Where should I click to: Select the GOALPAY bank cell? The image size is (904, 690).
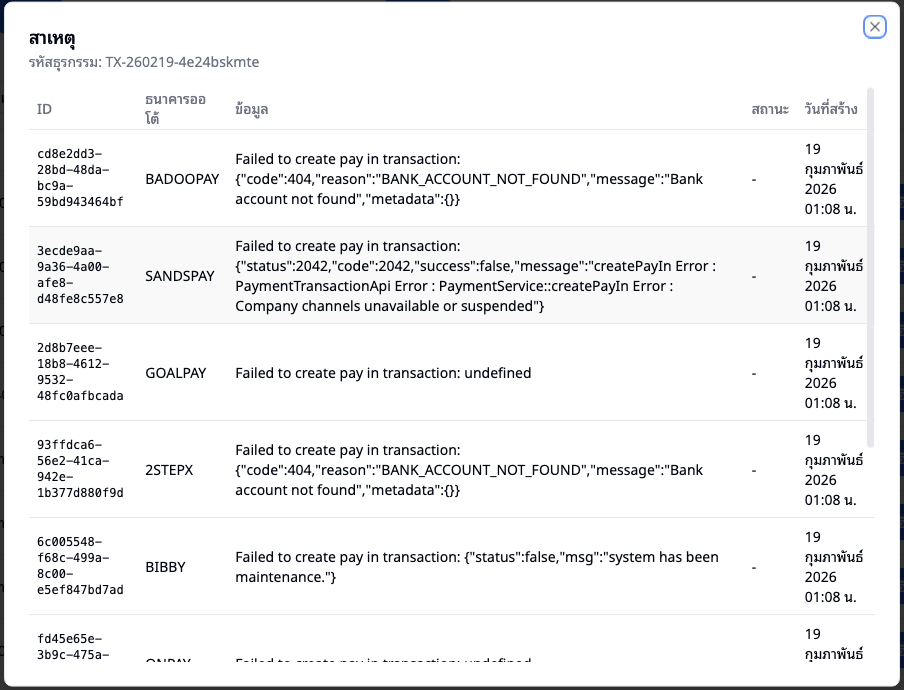pyautogui.click(x=176, y=373)
